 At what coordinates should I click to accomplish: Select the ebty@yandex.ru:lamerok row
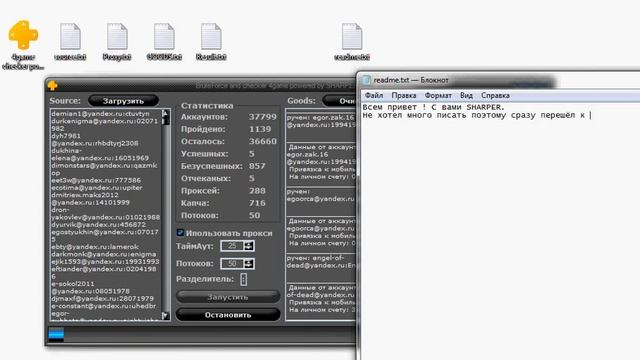point(95,247)
